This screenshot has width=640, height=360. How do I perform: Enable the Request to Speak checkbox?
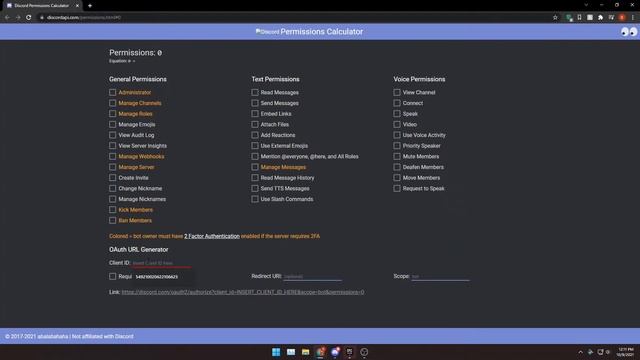[397, 189]
